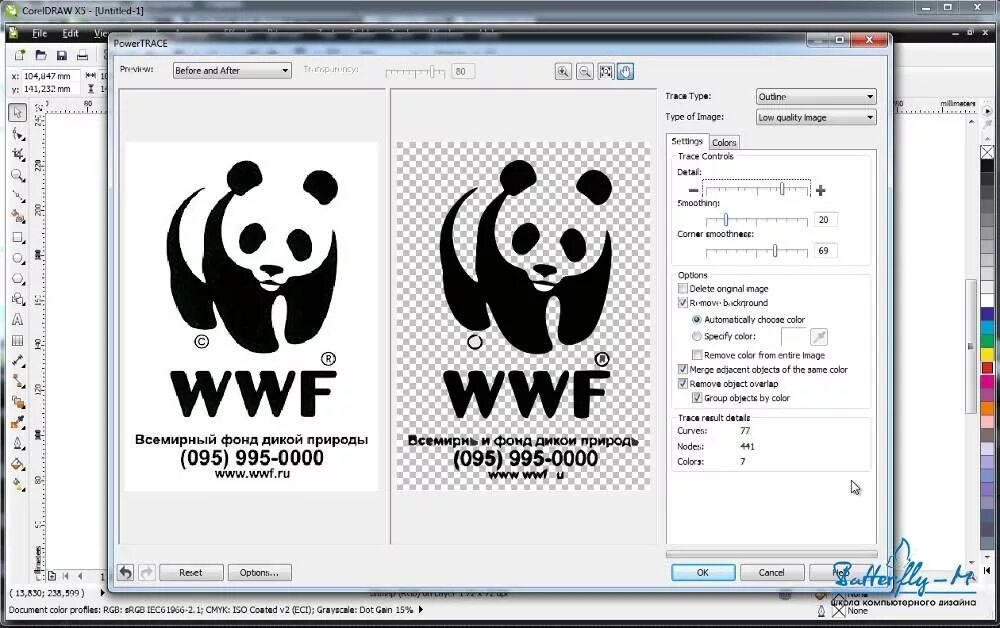
Task: Select the Fill bucket tool
Action: pos(18,464)
